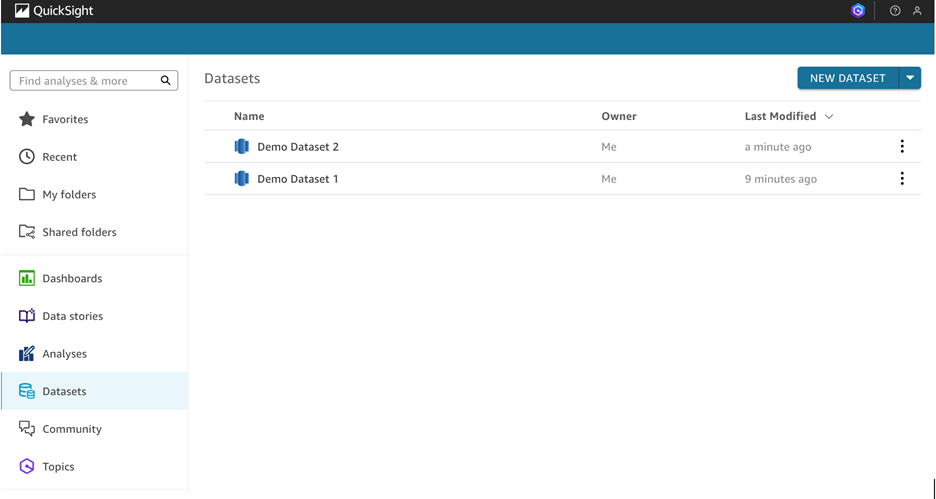Click '9 minutes ago' timestamp
The height and width of the screenshot is (499, 936).
pos(781,179)
